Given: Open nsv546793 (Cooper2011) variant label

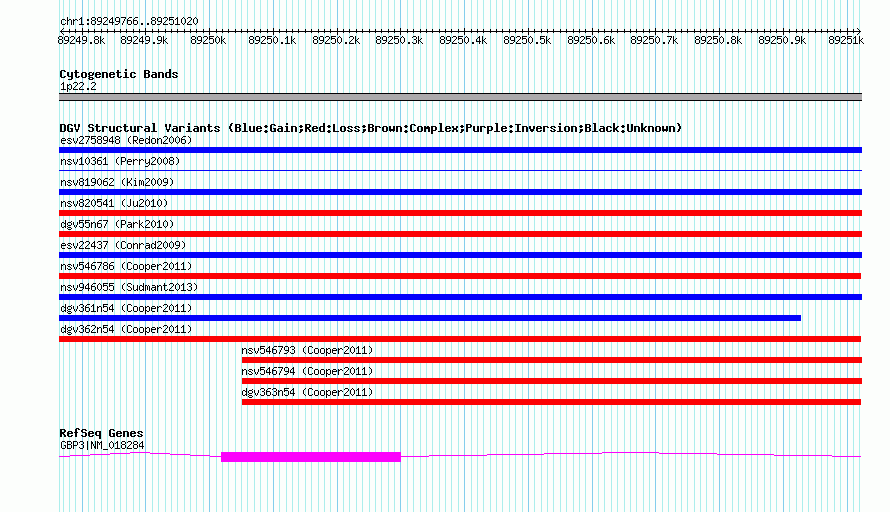Looking at the screenshot, I should 307,350.
